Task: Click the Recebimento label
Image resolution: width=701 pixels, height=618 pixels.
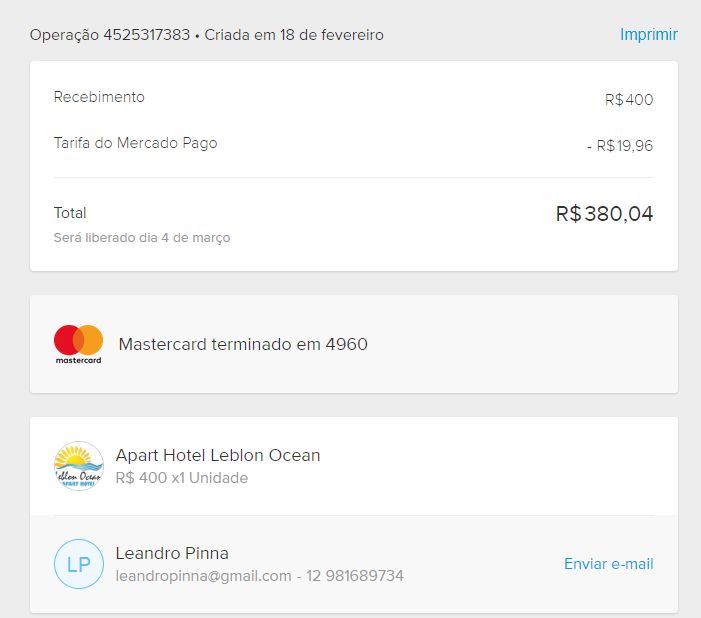Action: pyautogui.click(x=99, y=97)
